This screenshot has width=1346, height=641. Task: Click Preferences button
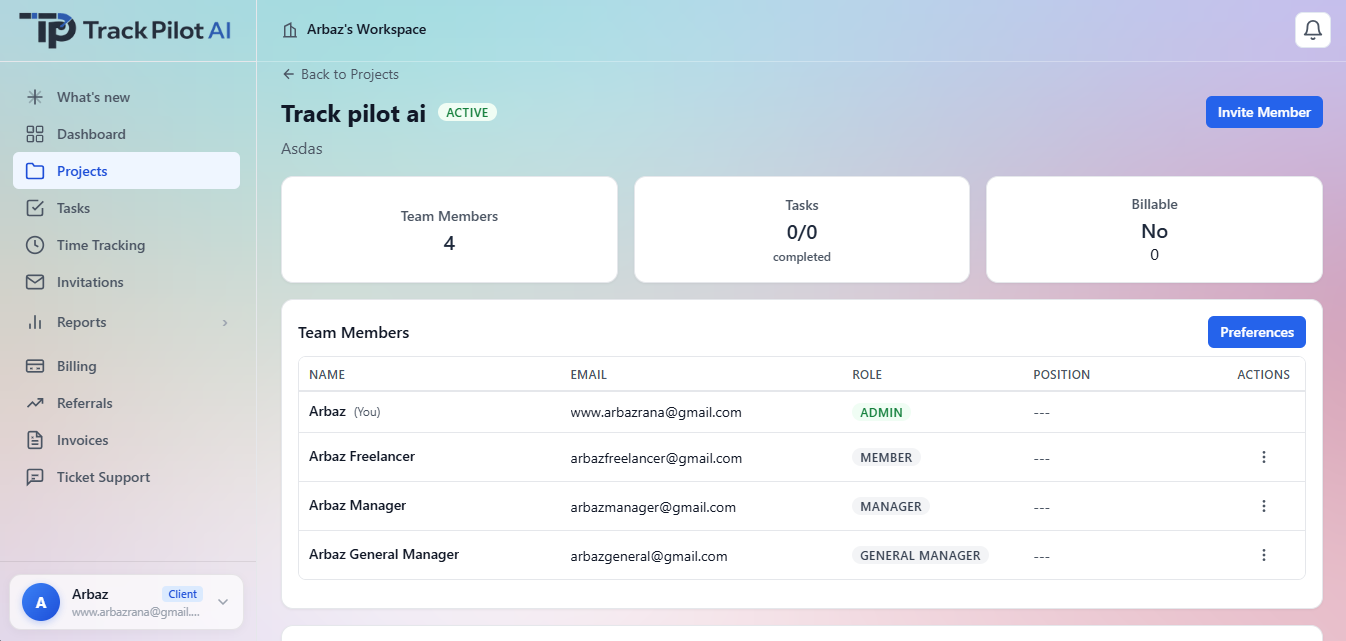click(x=1257, y=332)
